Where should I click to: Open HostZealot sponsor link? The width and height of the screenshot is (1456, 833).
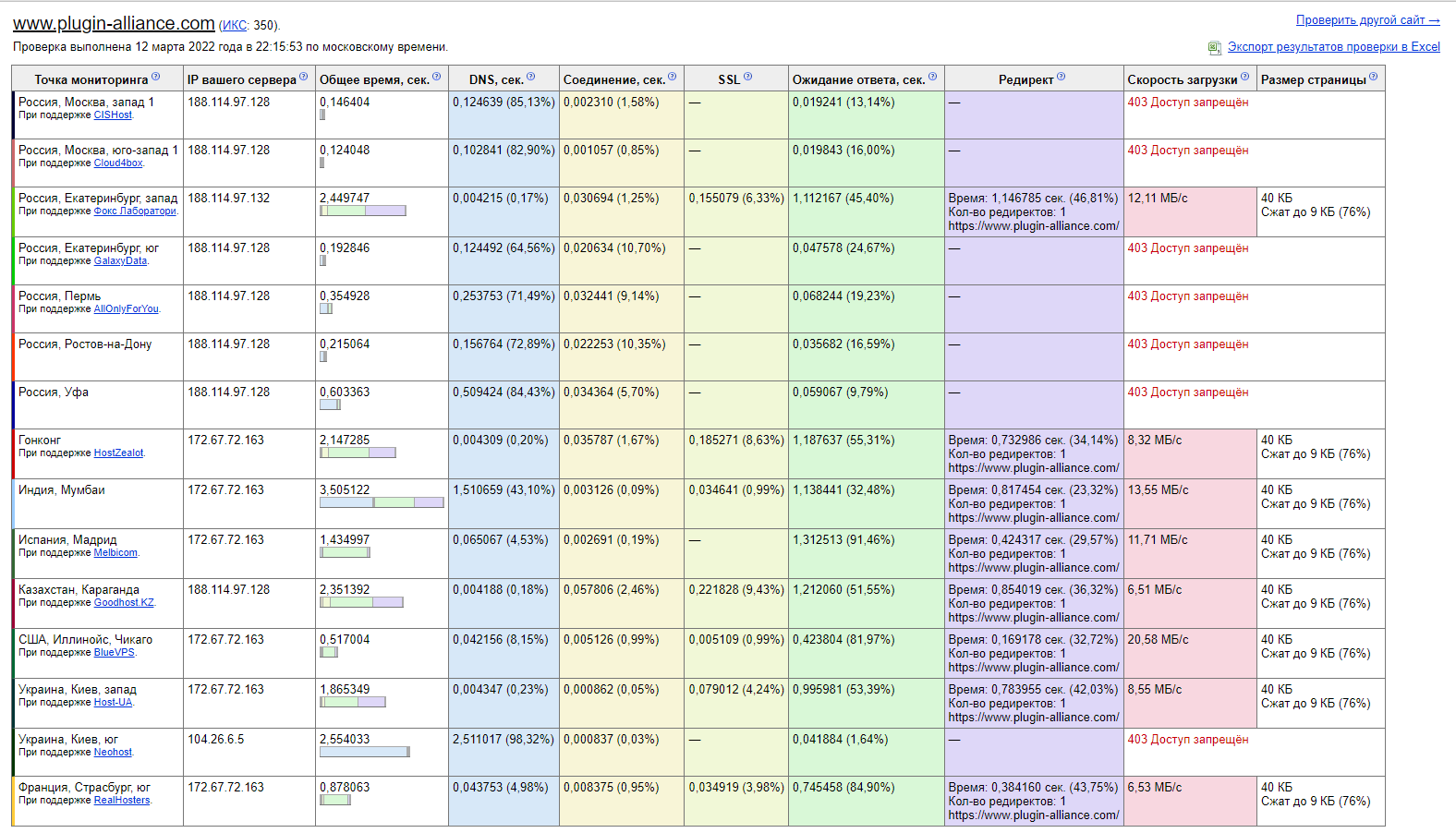pyautogui.click(x=118, y=453)
